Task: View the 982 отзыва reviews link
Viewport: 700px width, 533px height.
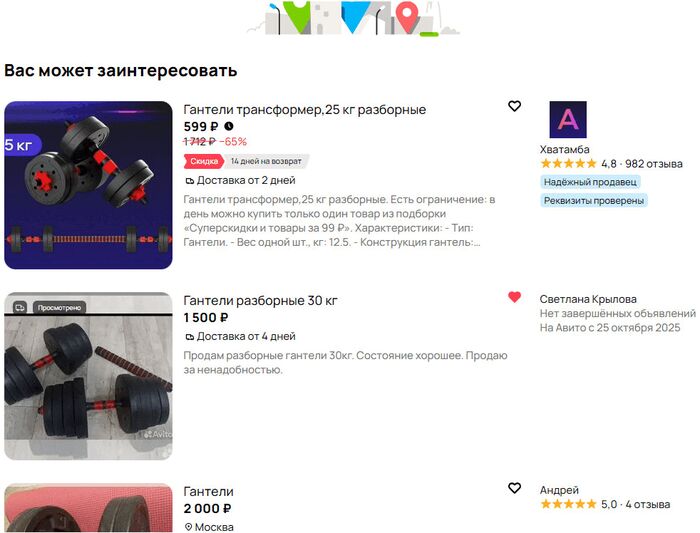Action: coord(654,164)
